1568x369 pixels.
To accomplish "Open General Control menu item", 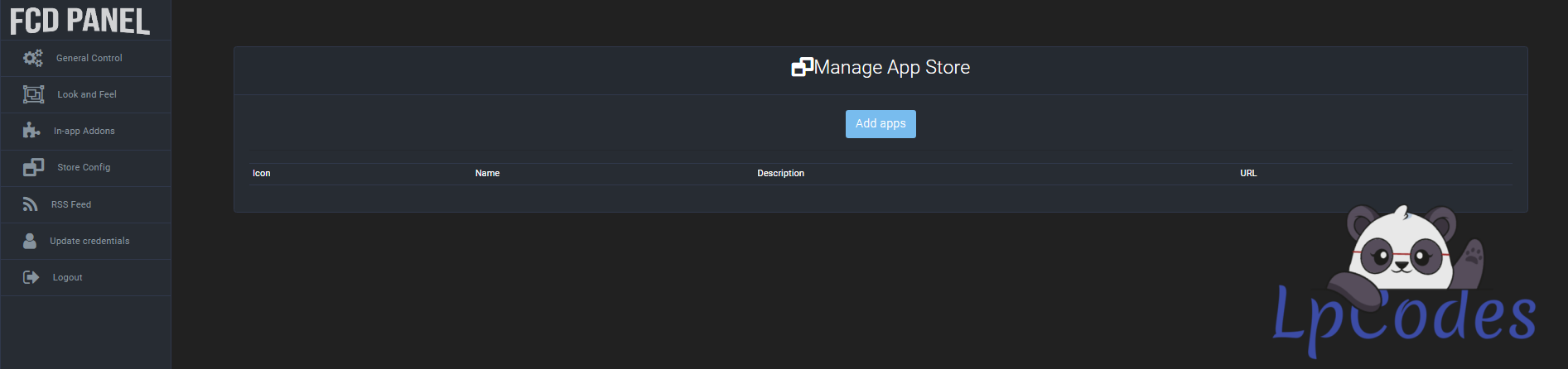I will (85, 59).
